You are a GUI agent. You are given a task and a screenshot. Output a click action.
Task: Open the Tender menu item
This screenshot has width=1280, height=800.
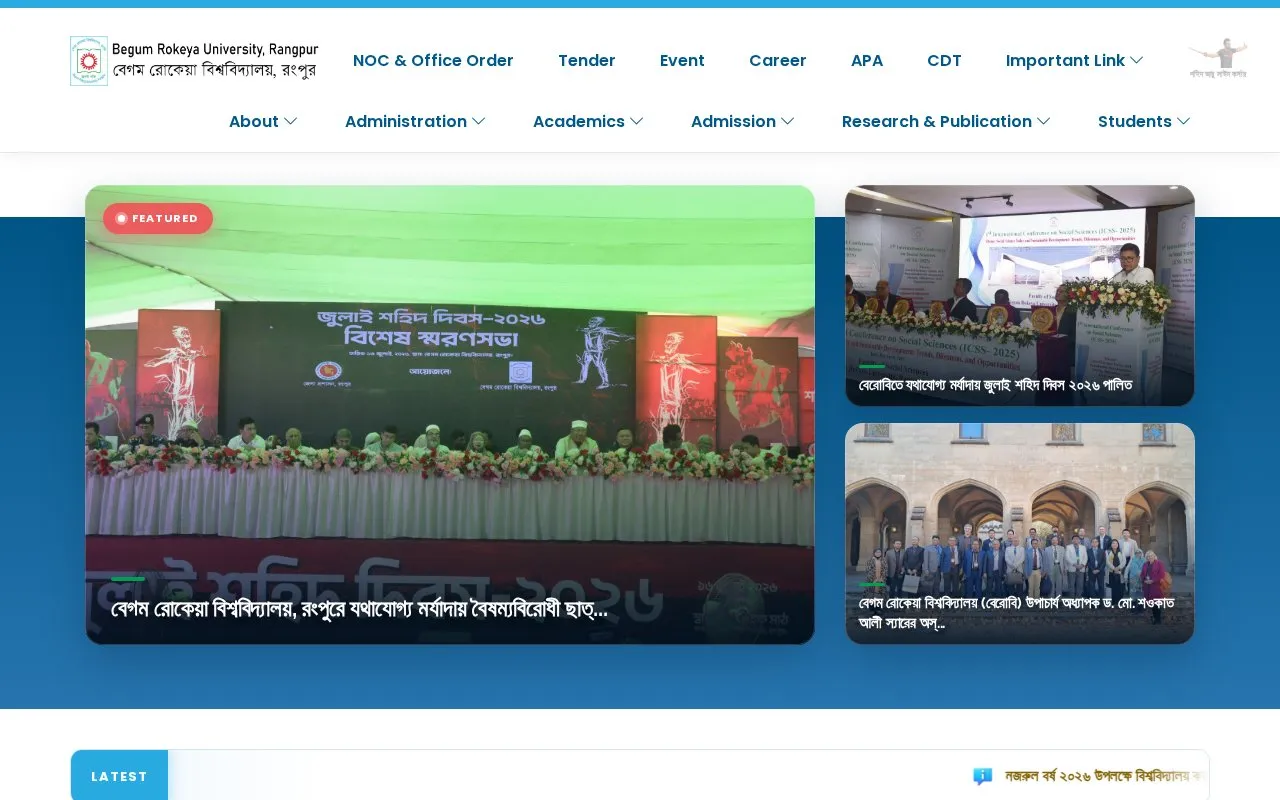(x=587, y=60)
